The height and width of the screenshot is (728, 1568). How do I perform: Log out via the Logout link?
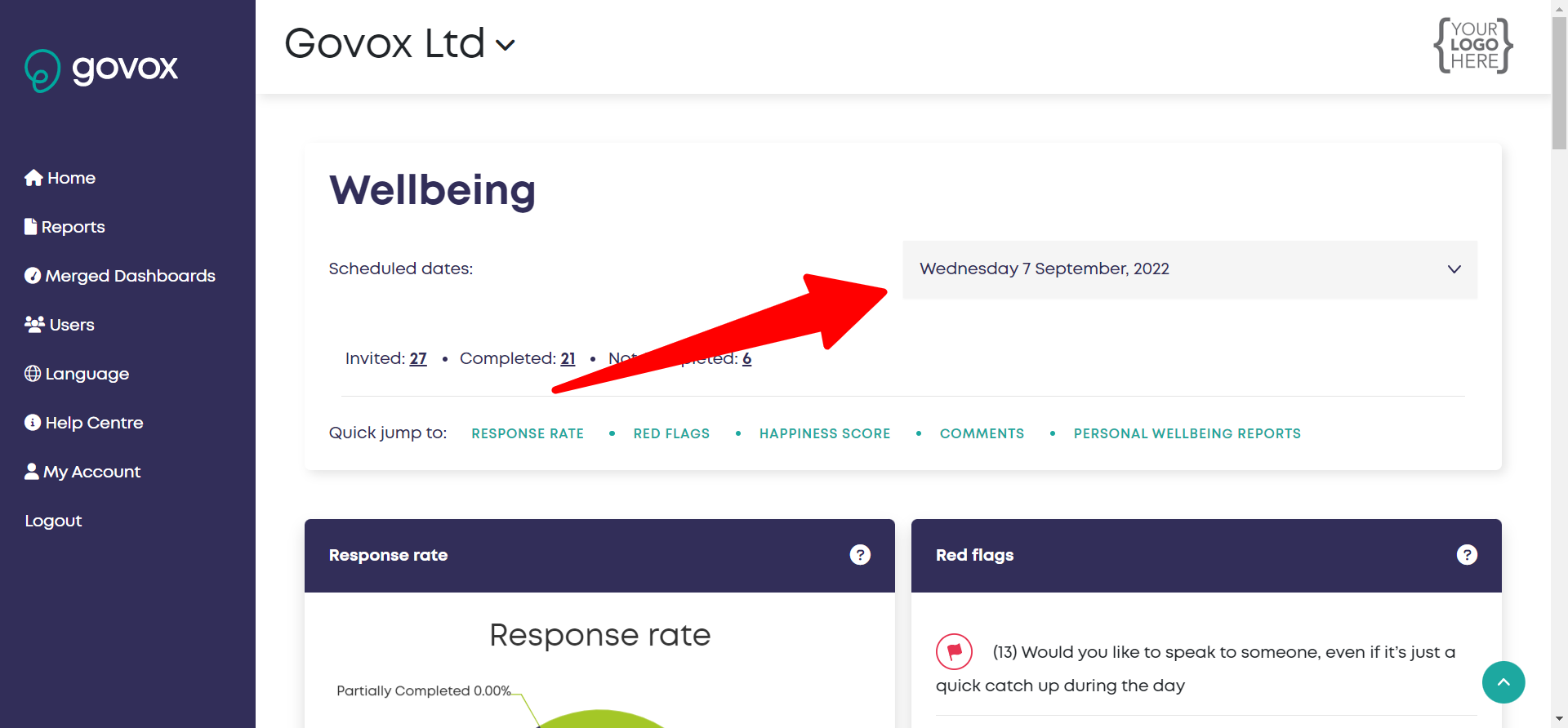click(53, 521)
